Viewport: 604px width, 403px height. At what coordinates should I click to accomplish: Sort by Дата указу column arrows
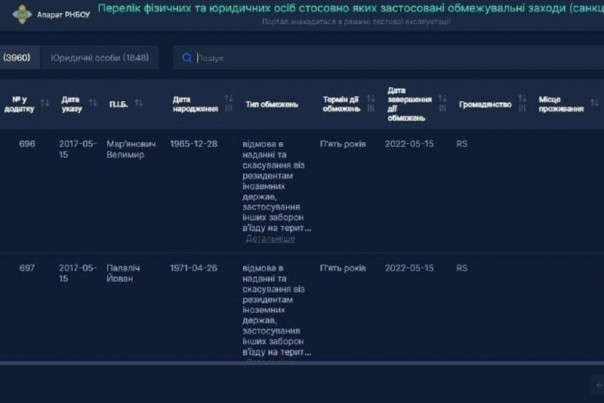91,103
